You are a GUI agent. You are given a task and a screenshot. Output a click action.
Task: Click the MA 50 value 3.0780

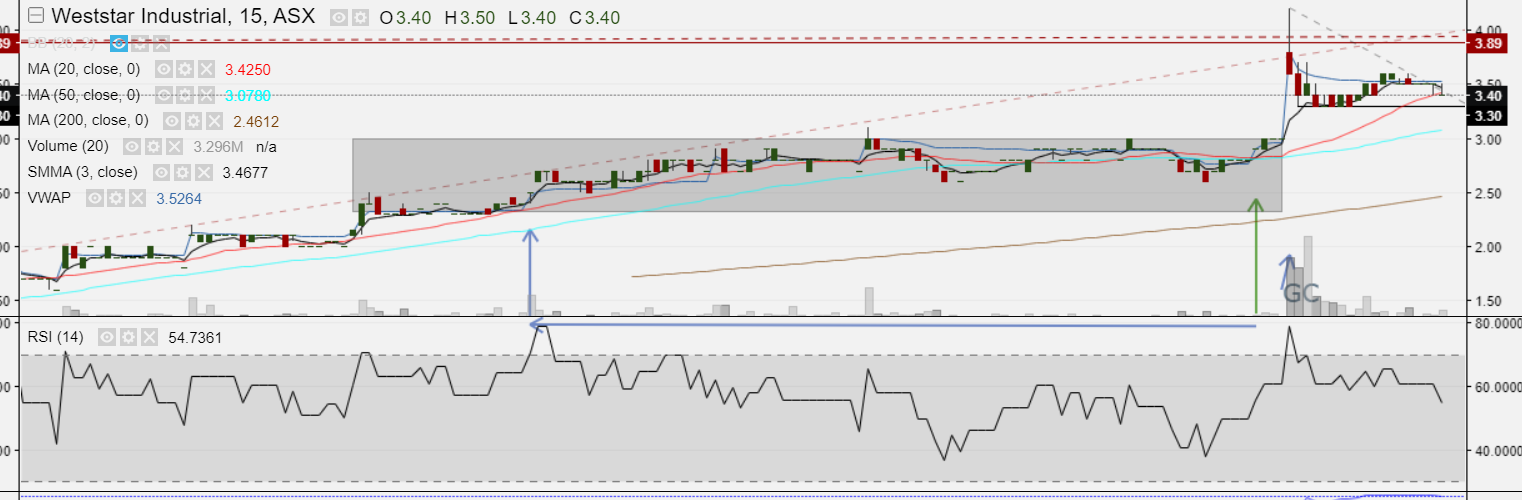point(248,96)
